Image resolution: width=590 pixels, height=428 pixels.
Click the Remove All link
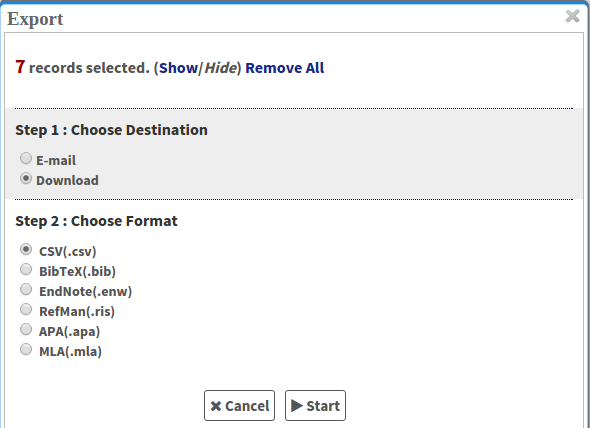point(285,68)
